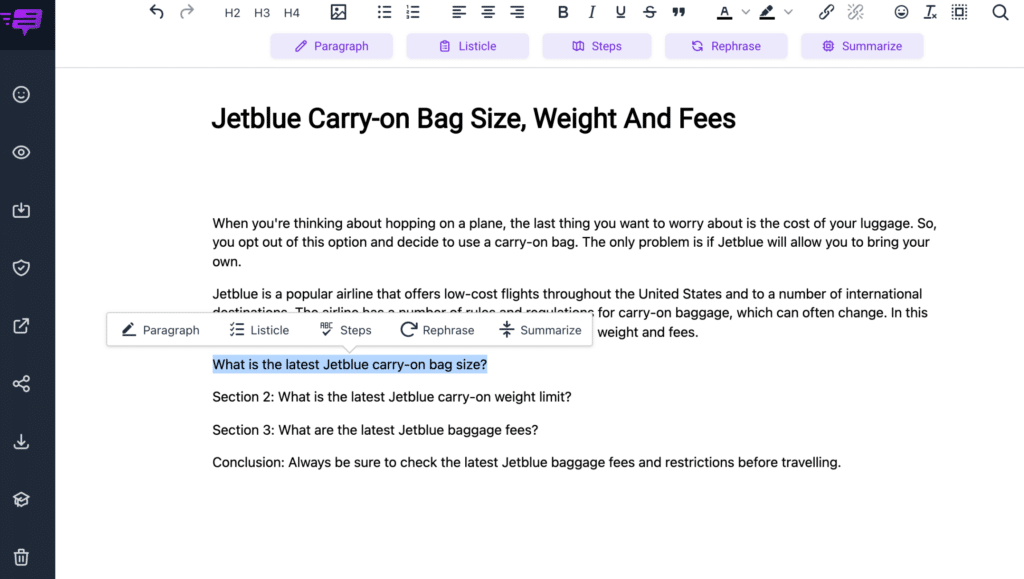Click the Section 3 baggage fees line

click(375, 430)
